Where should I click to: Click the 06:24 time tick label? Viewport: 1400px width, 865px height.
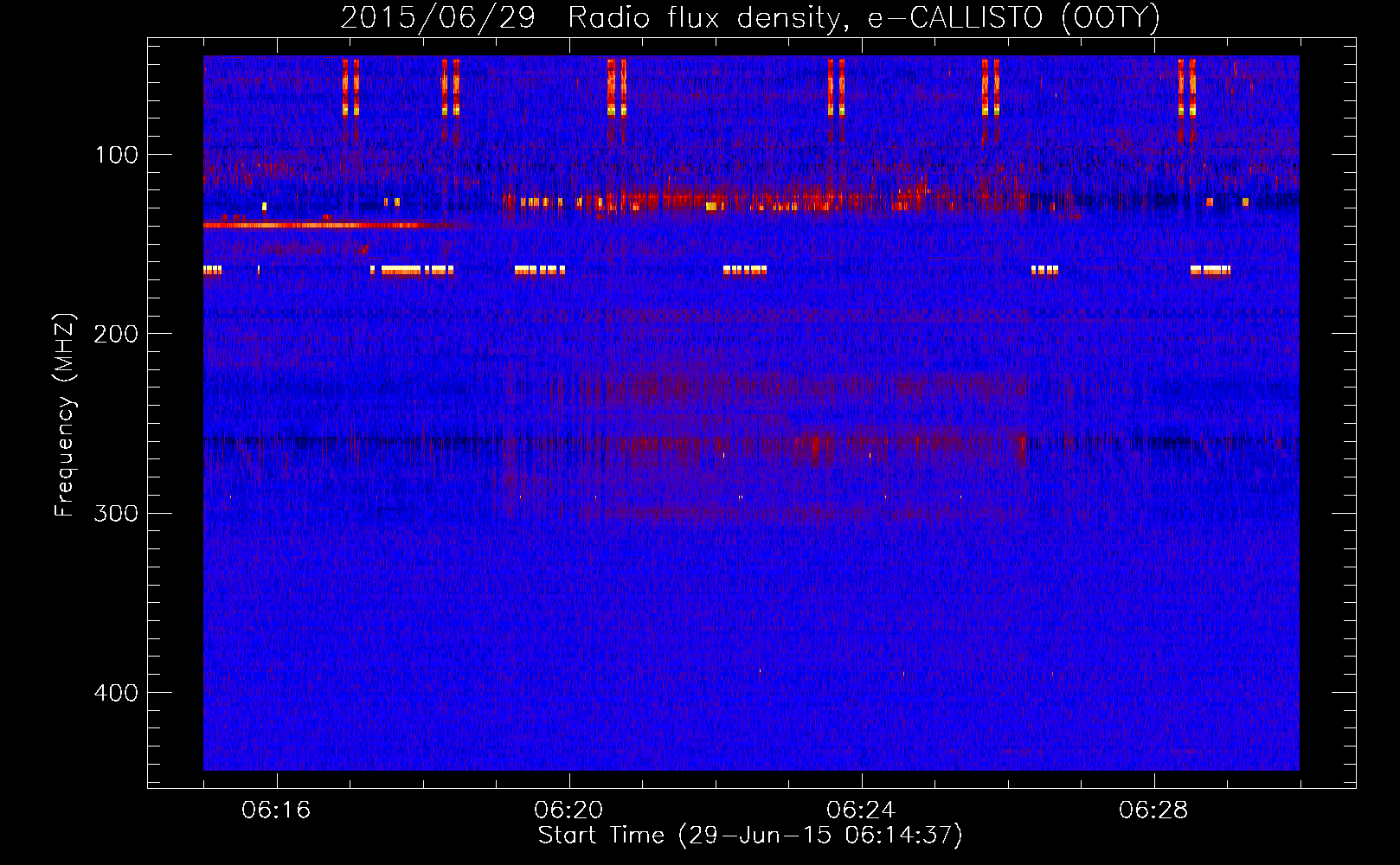(x=861, y=811)
